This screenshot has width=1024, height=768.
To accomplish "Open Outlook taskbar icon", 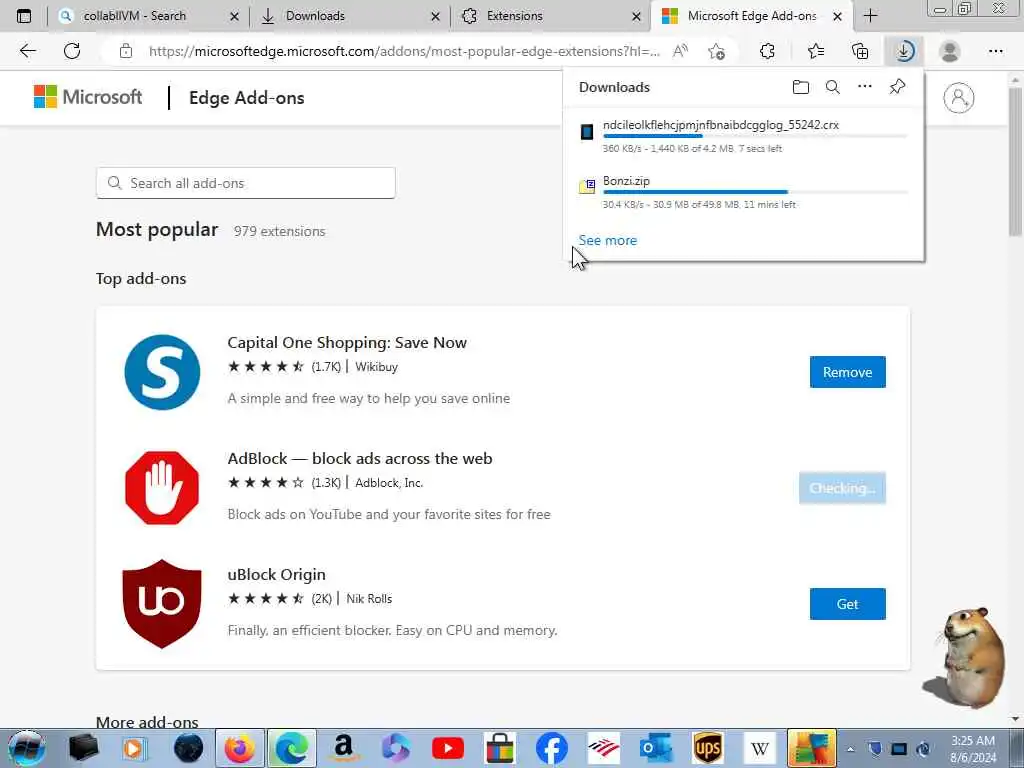I will (656, 748).
